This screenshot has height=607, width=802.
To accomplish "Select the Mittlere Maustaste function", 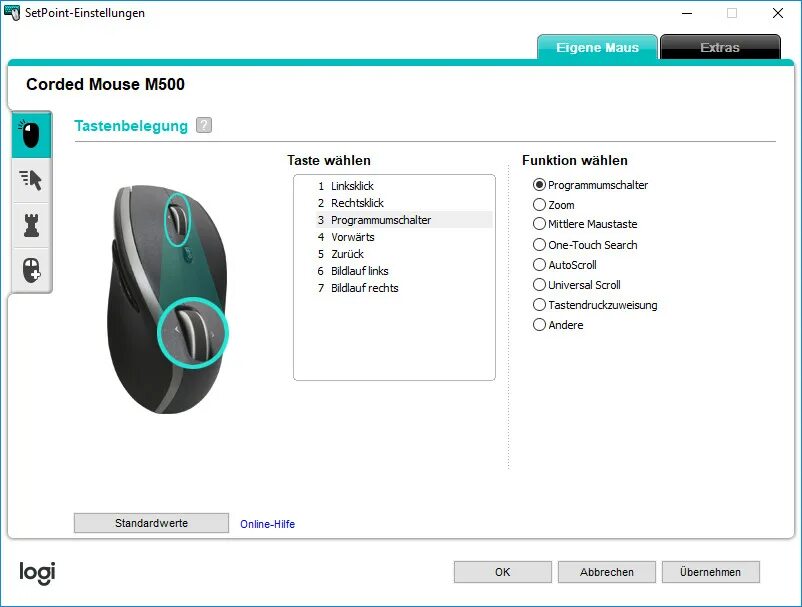I will [585, 224].
